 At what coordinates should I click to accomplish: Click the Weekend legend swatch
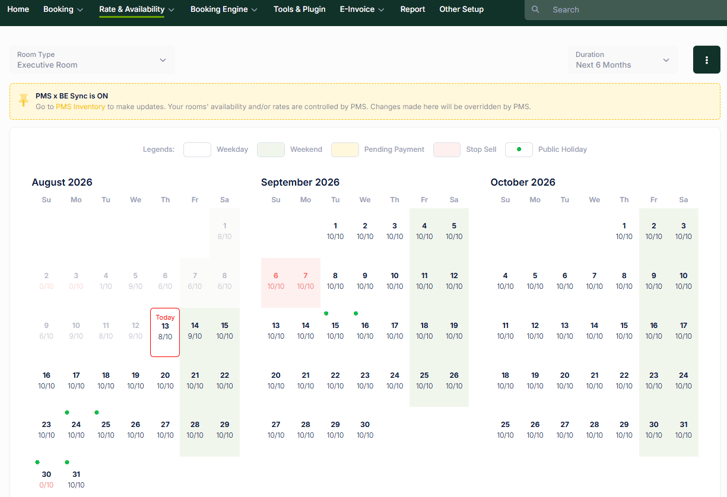click(271, 149)
